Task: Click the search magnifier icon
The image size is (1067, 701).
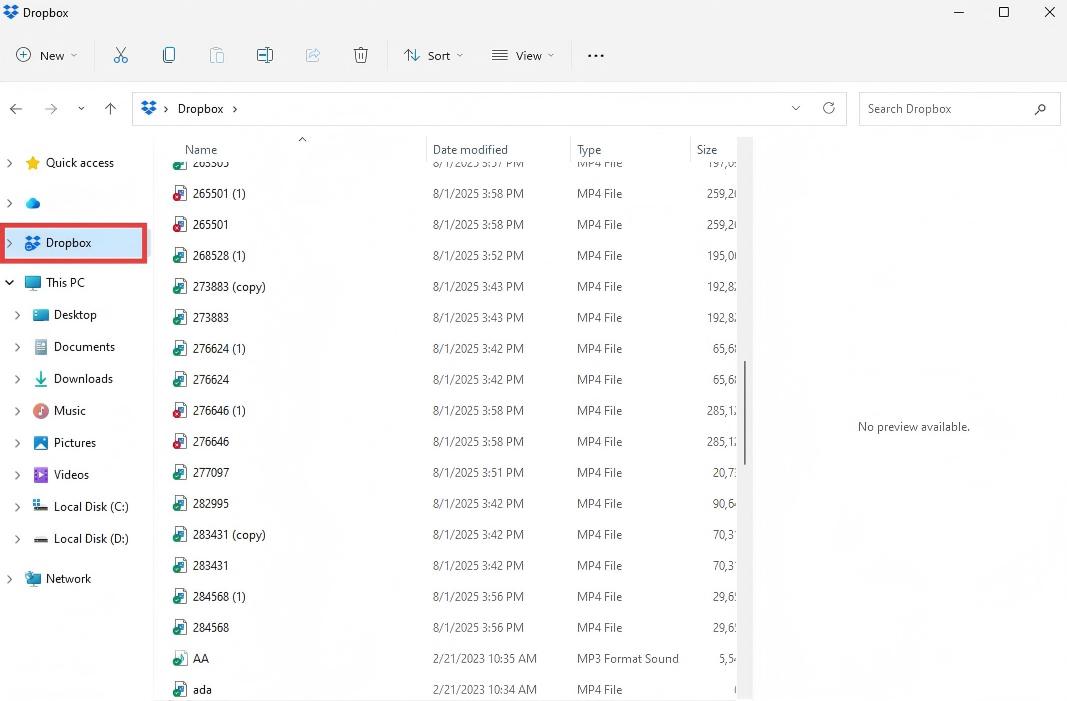Action: click(1040, 108)
